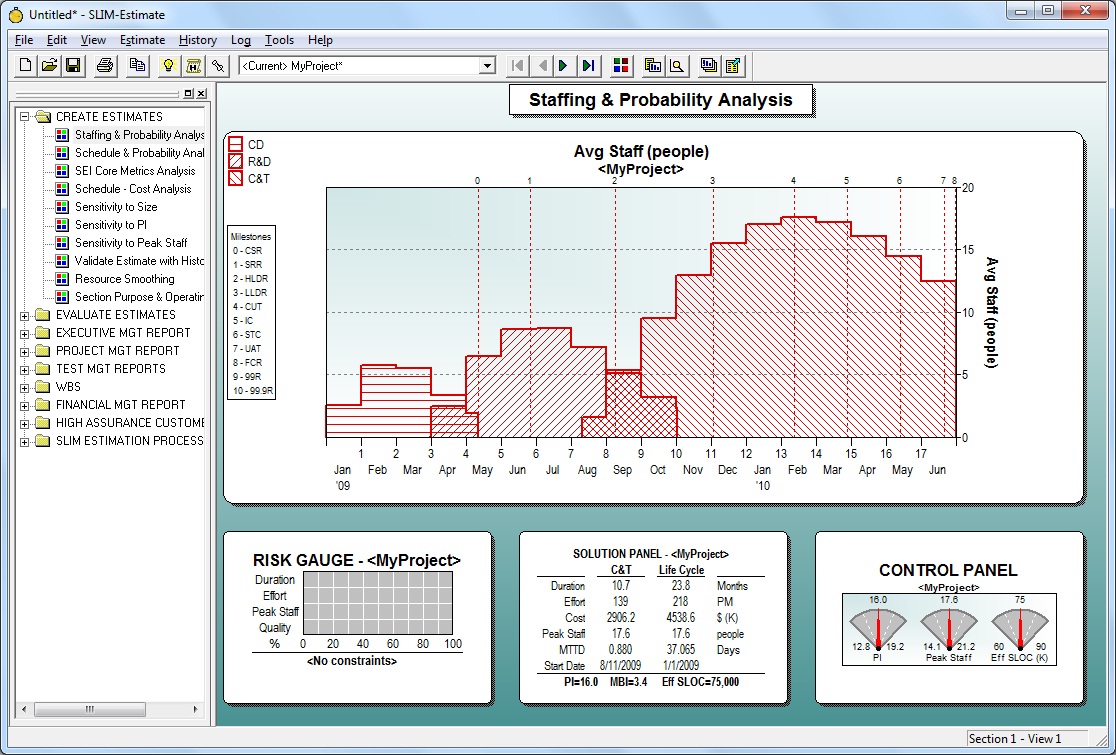Screen dimensions: 1116x755
Task: Open the File menu
Action: pos(23,40)
